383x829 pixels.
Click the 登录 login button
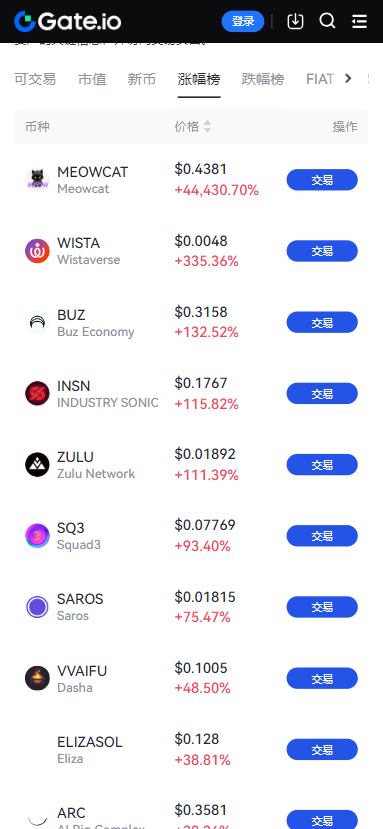click(243, 21)
